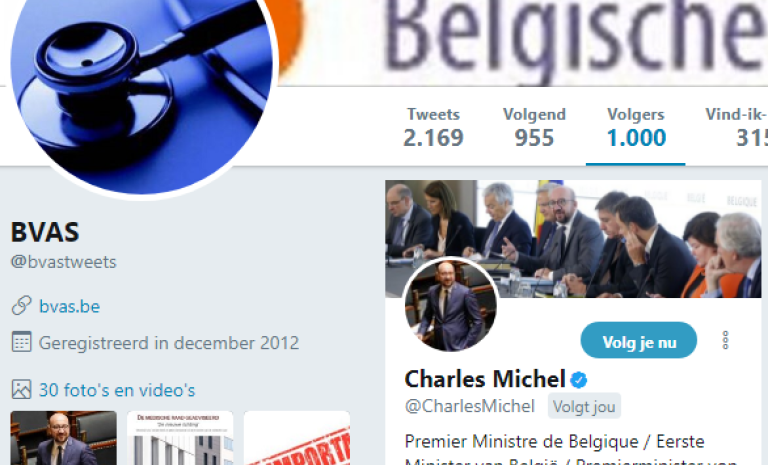Image resolution: width=768 pixels, height=465 pixels.
Task: Open the Volgend tab showing 955
Action: [534, 127]
